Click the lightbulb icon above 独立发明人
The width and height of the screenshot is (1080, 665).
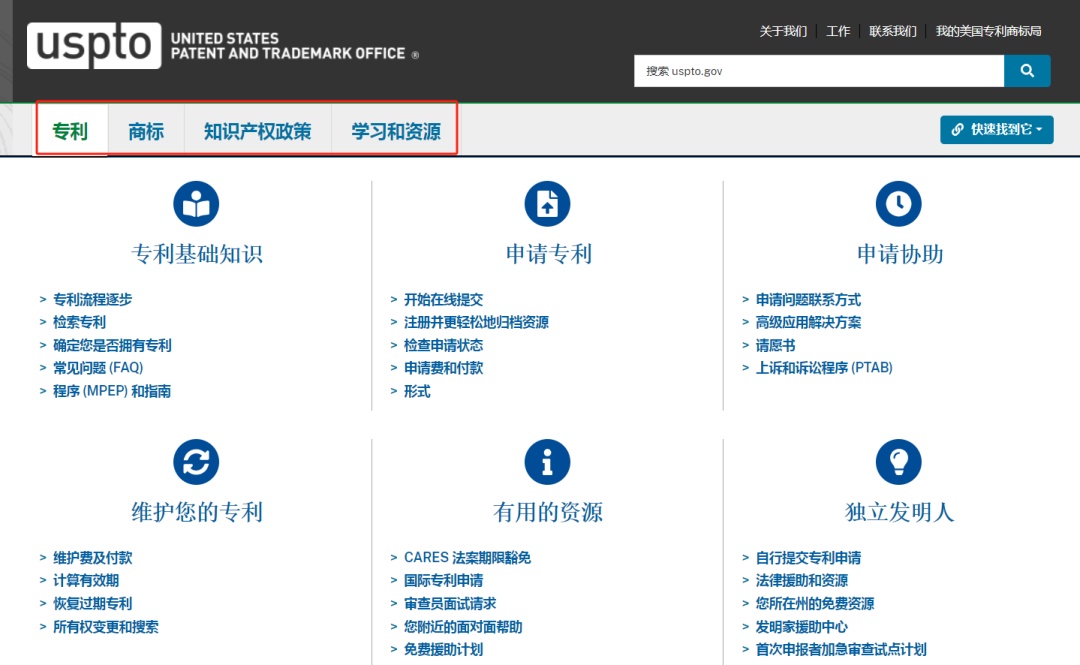point(898,462)
